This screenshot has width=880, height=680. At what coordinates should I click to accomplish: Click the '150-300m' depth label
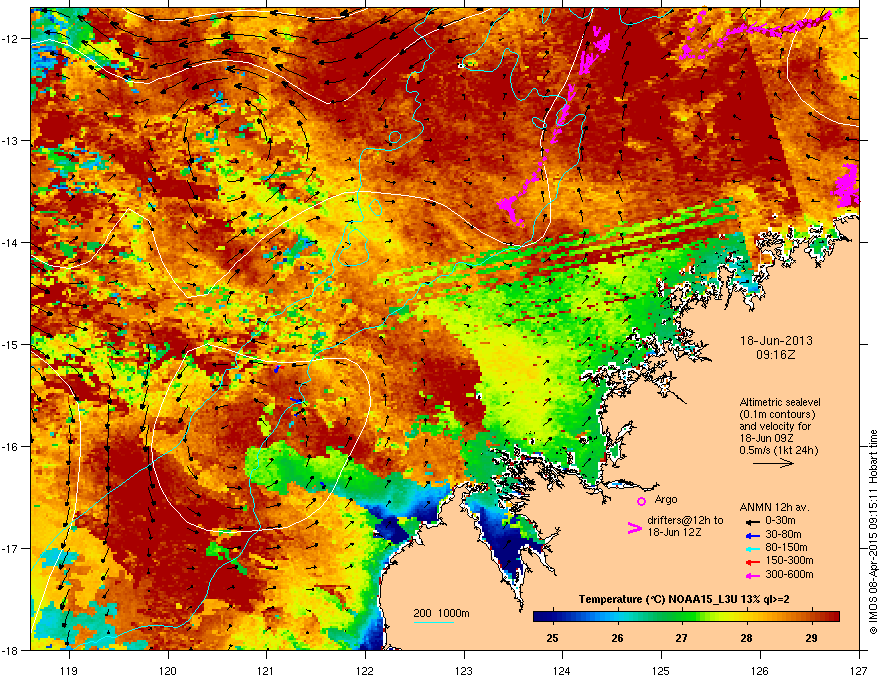click(x=789, y=560)
